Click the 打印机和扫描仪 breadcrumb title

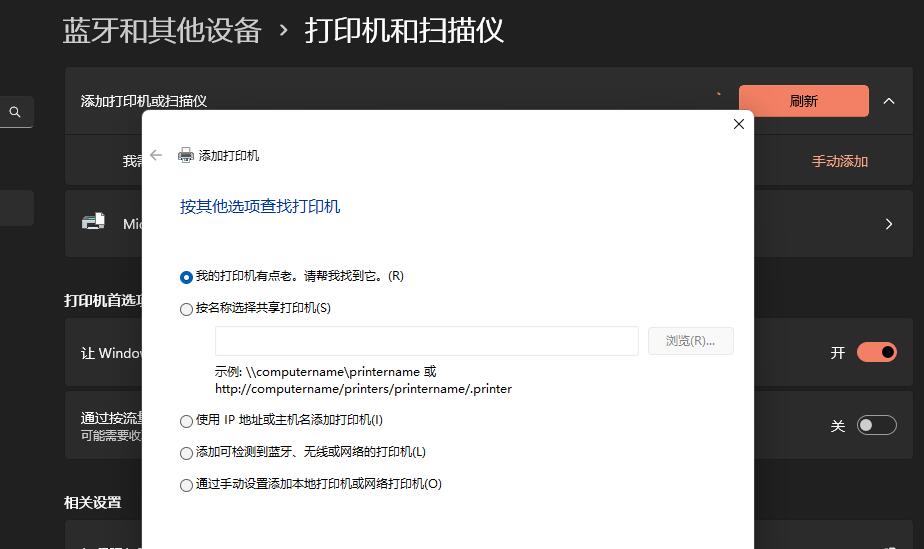404,30
